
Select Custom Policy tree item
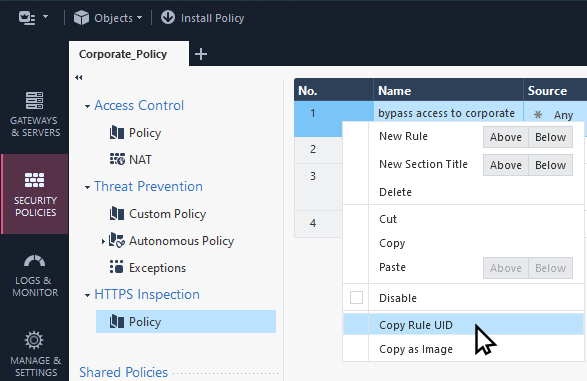167,214
